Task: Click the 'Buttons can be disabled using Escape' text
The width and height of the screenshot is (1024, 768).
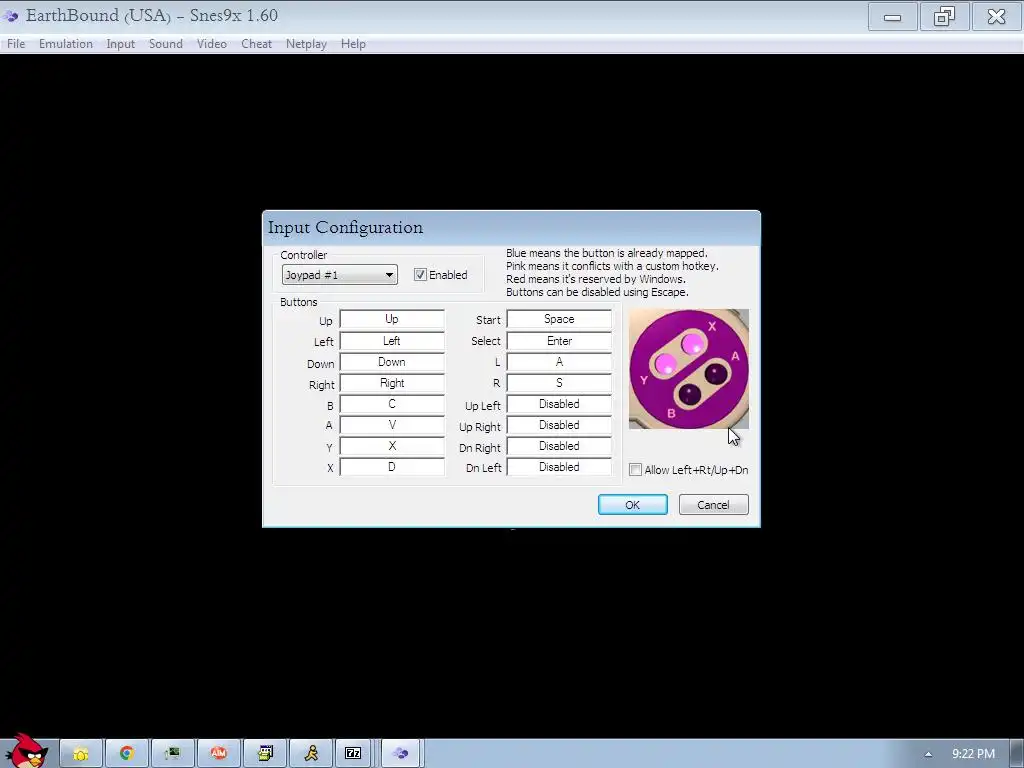Action: pos(597,292)
